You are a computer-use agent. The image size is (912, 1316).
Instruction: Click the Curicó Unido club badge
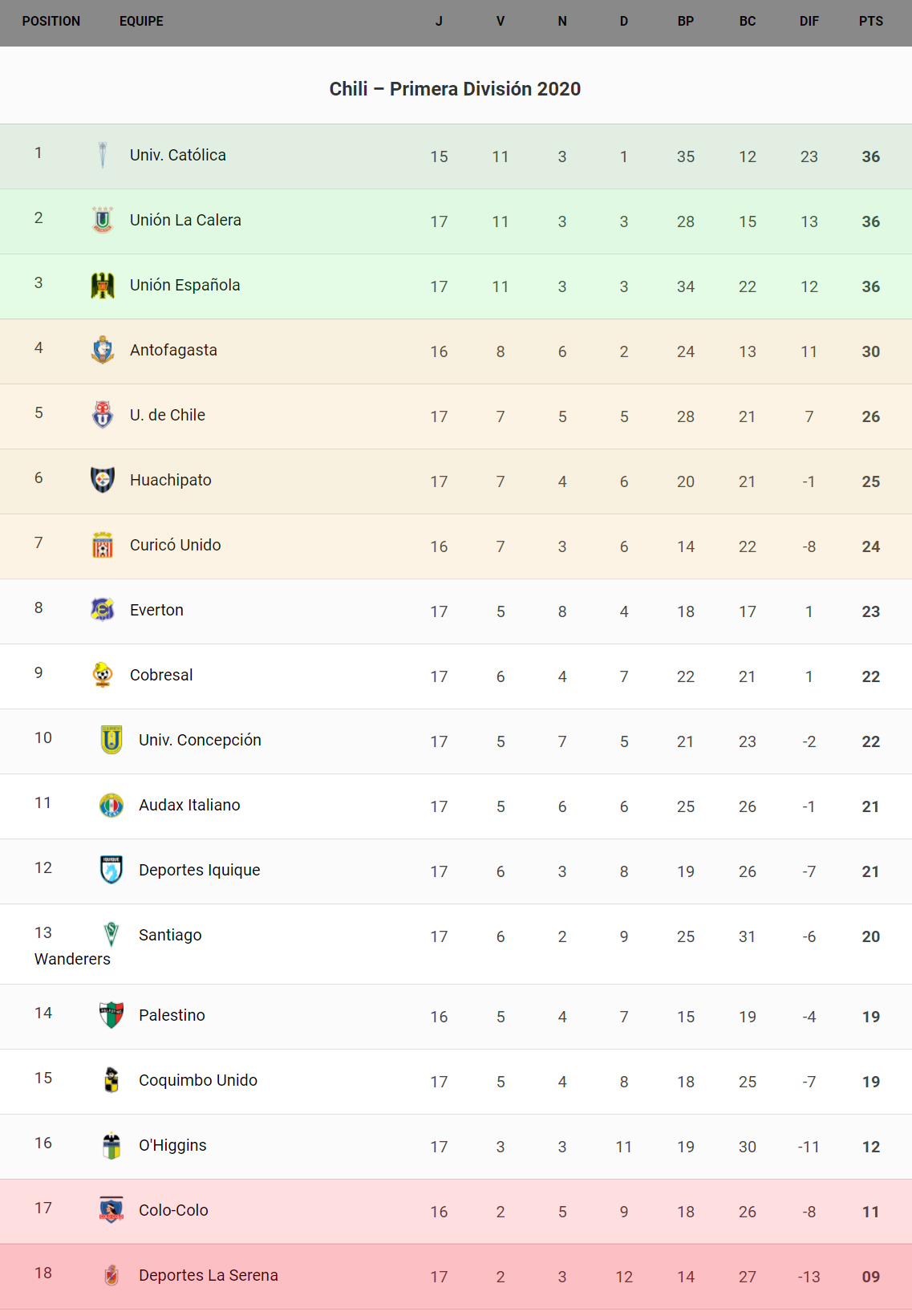[103, 545]
